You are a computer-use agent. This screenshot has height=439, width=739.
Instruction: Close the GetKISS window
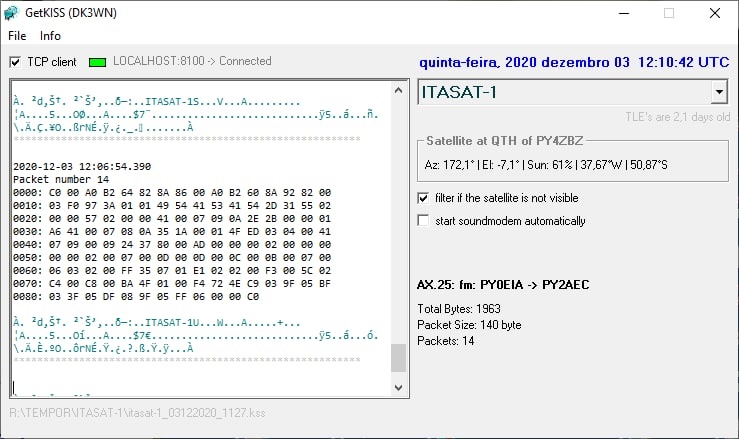[x=714, y=13]
